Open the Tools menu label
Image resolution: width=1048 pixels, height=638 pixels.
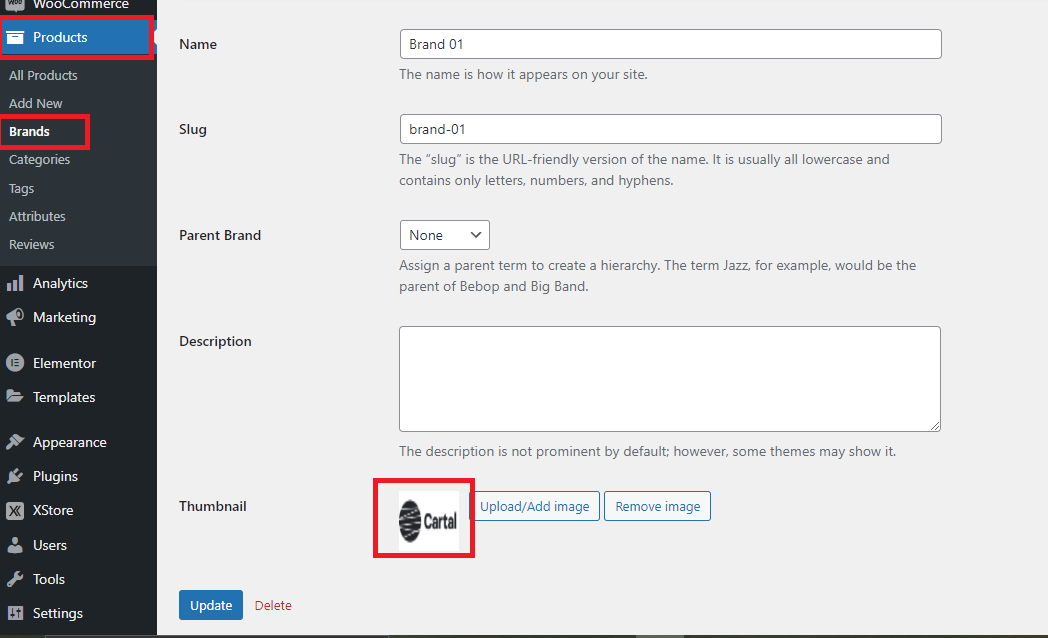(49, 579)
